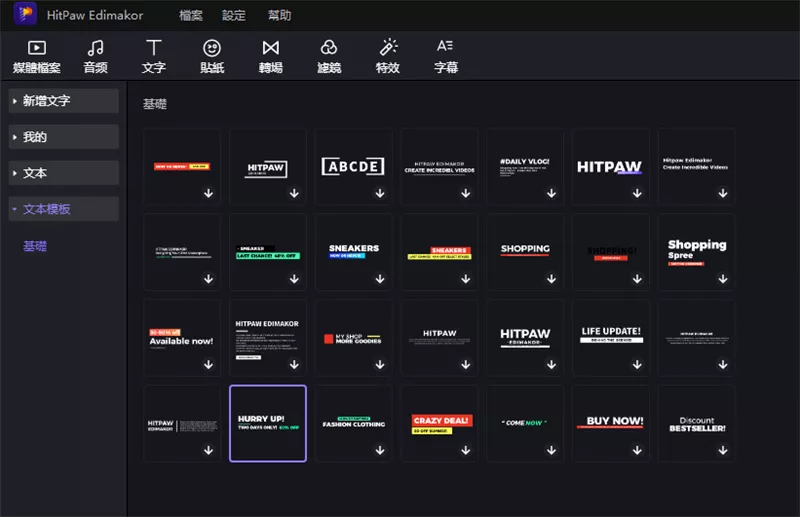Select the HITPAW EDIMAKOR bold title template
The width and height of the screenshot is (800, 517).
point(525,338)
